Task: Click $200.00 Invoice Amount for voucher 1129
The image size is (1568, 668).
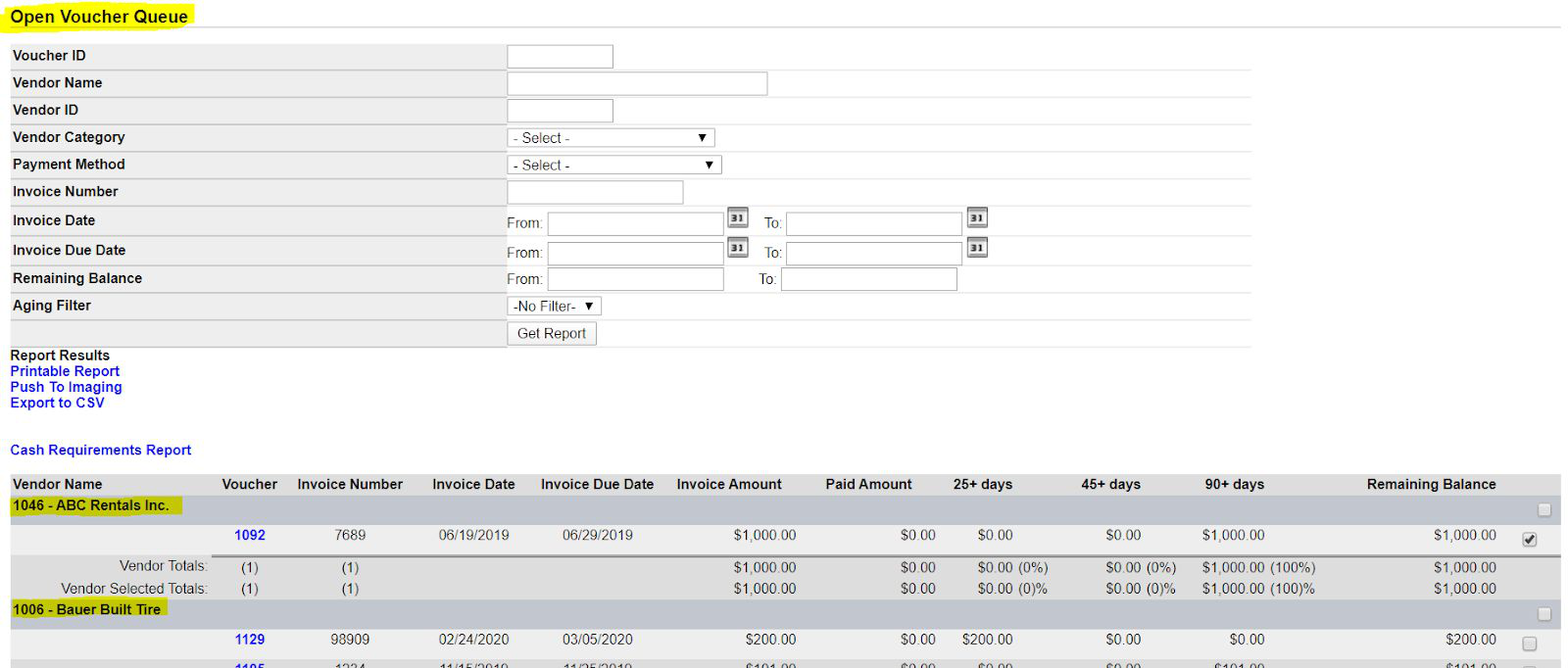Action: (770, 639)
